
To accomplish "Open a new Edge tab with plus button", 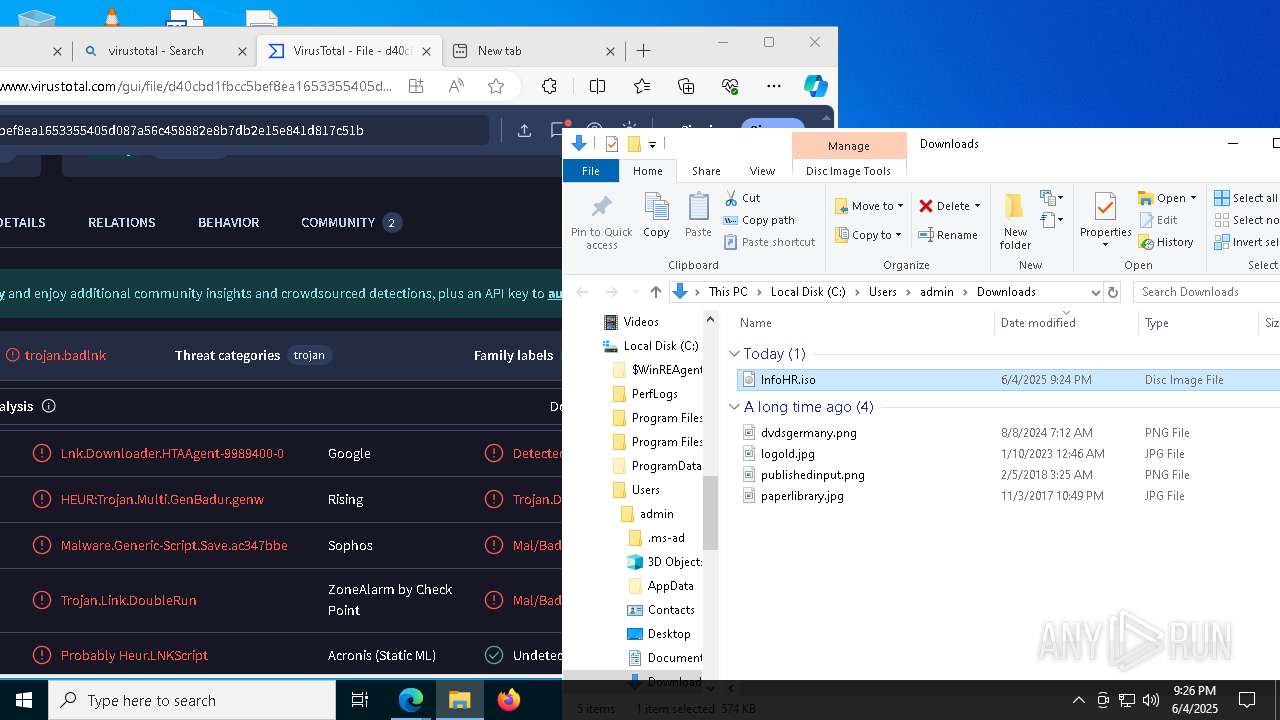I will click(644, 51).
